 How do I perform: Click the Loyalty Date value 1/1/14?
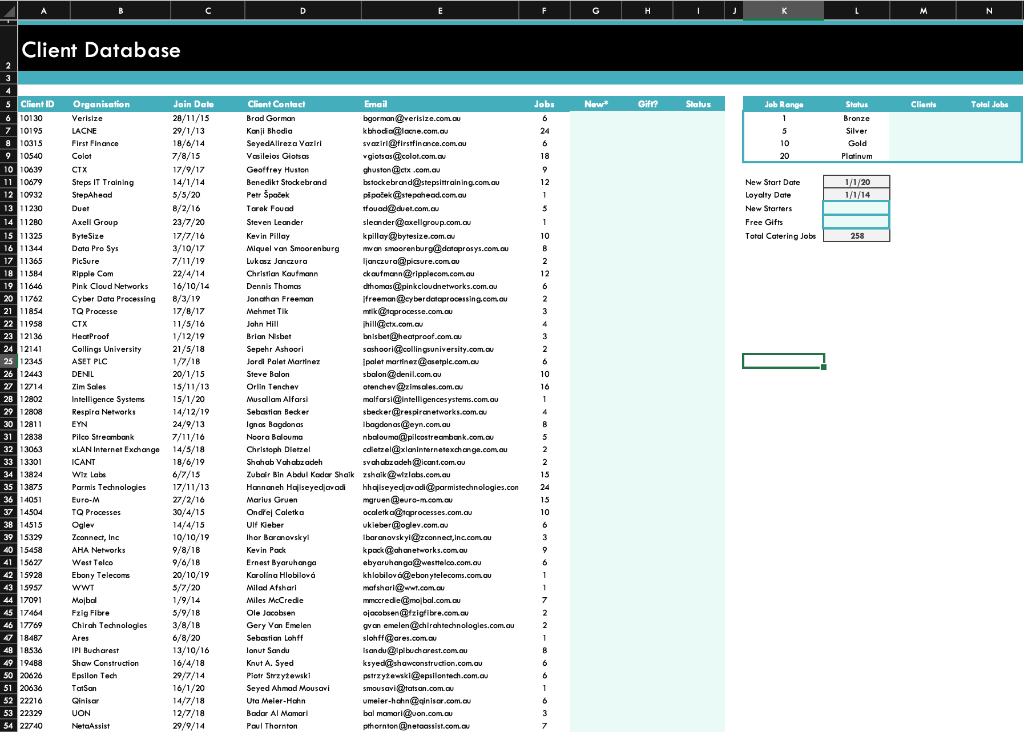click(856, 196)
